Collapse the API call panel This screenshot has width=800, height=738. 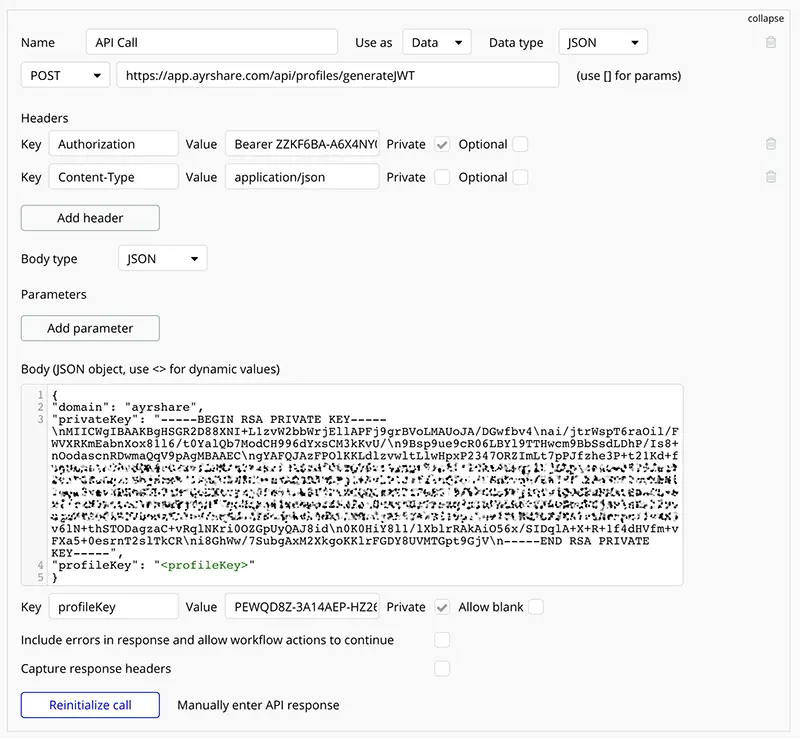click(x=765, y=18)
